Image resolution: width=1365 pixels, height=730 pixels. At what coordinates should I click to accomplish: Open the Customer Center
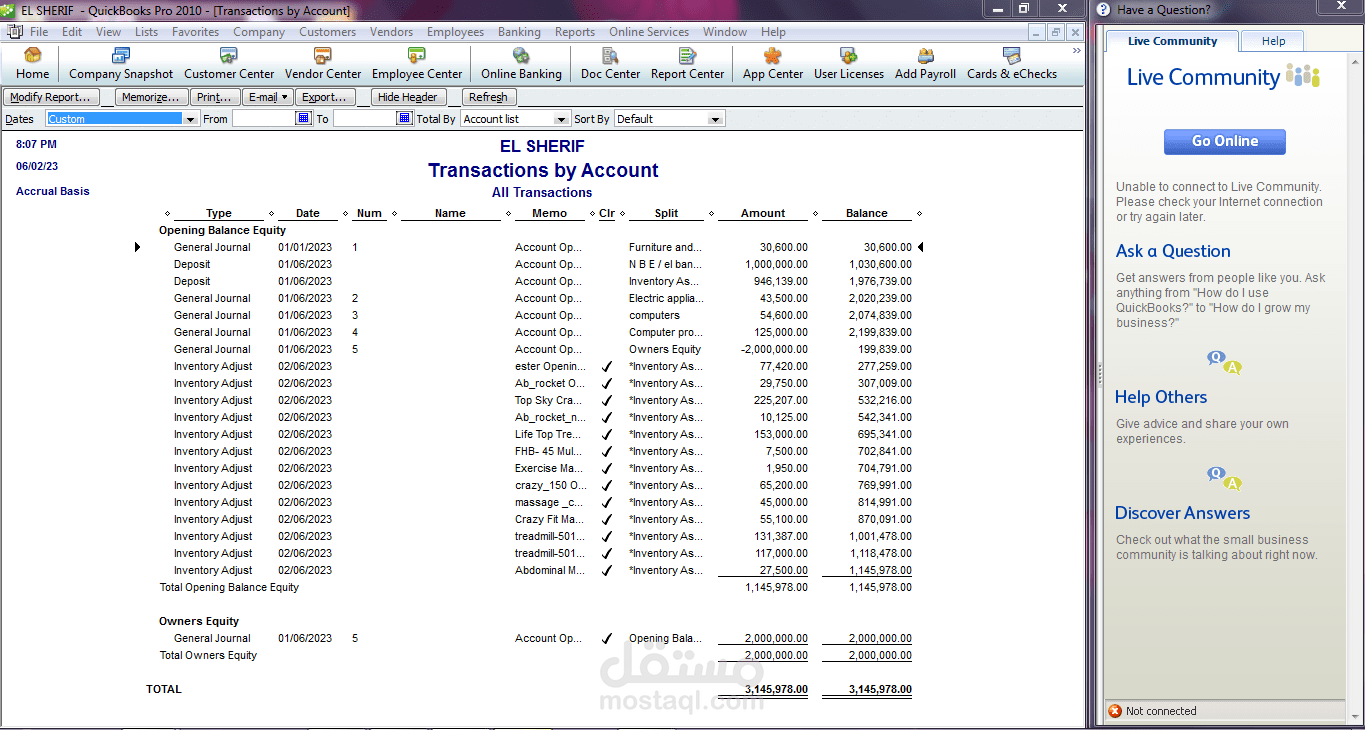229,63
